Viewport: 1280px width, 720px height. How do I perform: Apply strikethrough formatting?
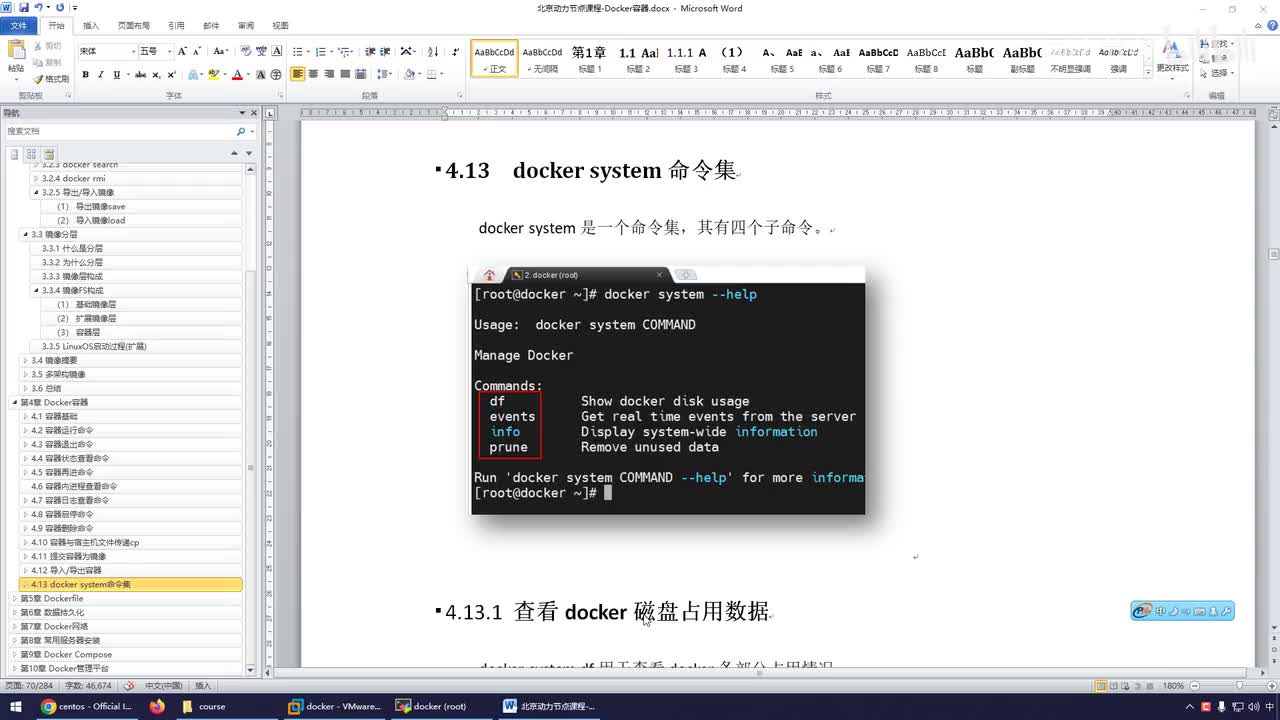tap(140, 75)
